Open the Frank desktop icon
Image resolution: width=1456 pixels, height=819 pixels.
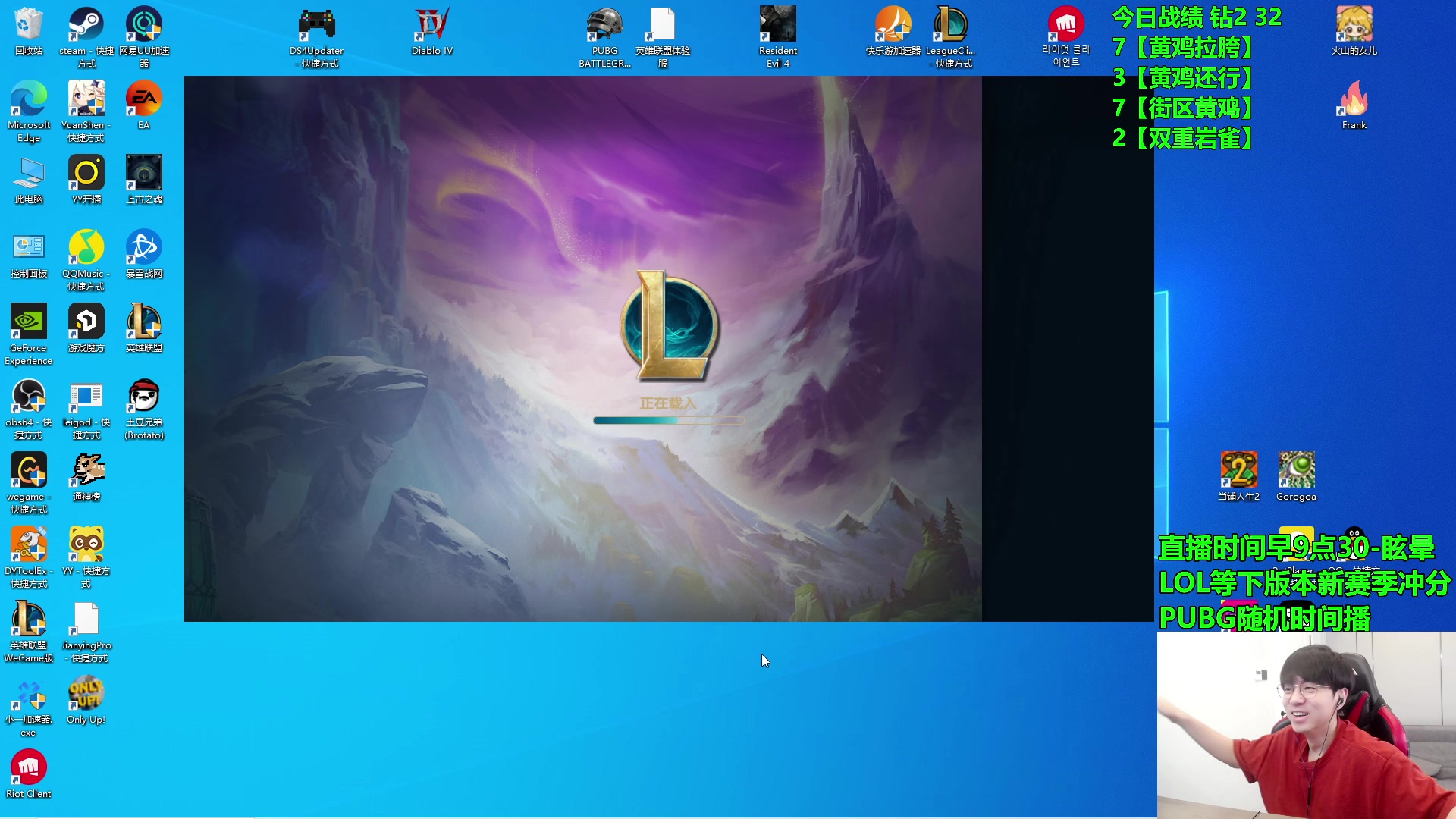[x=1354, y=105]
